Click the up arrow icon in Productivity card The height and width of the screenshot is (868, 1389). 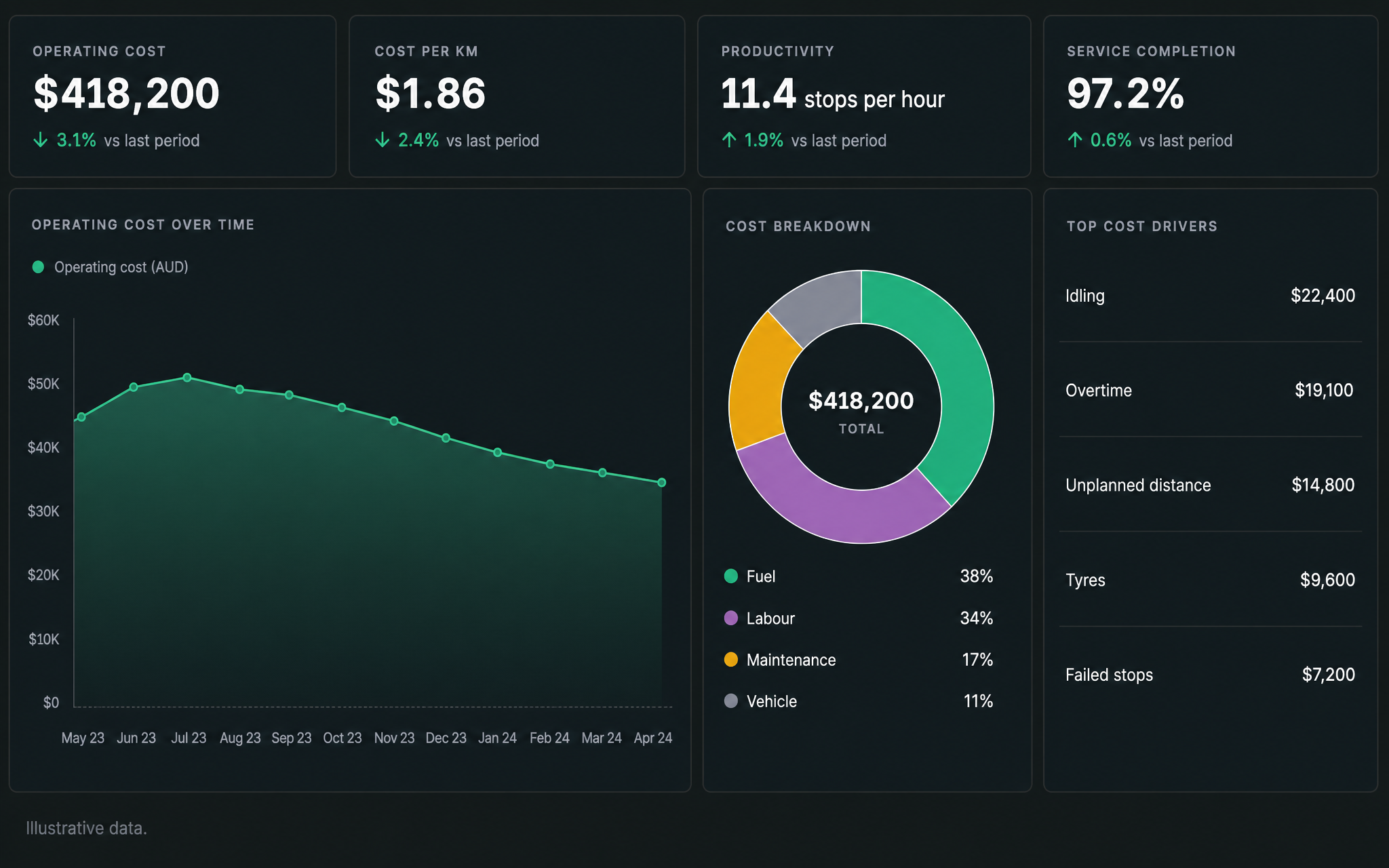click(x=729, y=140)
